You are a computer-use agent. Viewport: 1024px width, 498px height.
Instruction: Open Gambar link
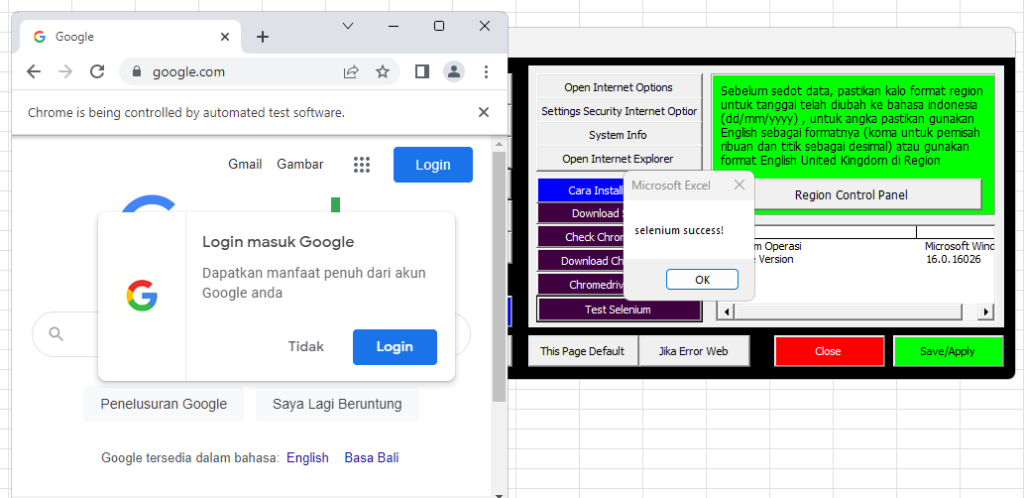[300, 164]
